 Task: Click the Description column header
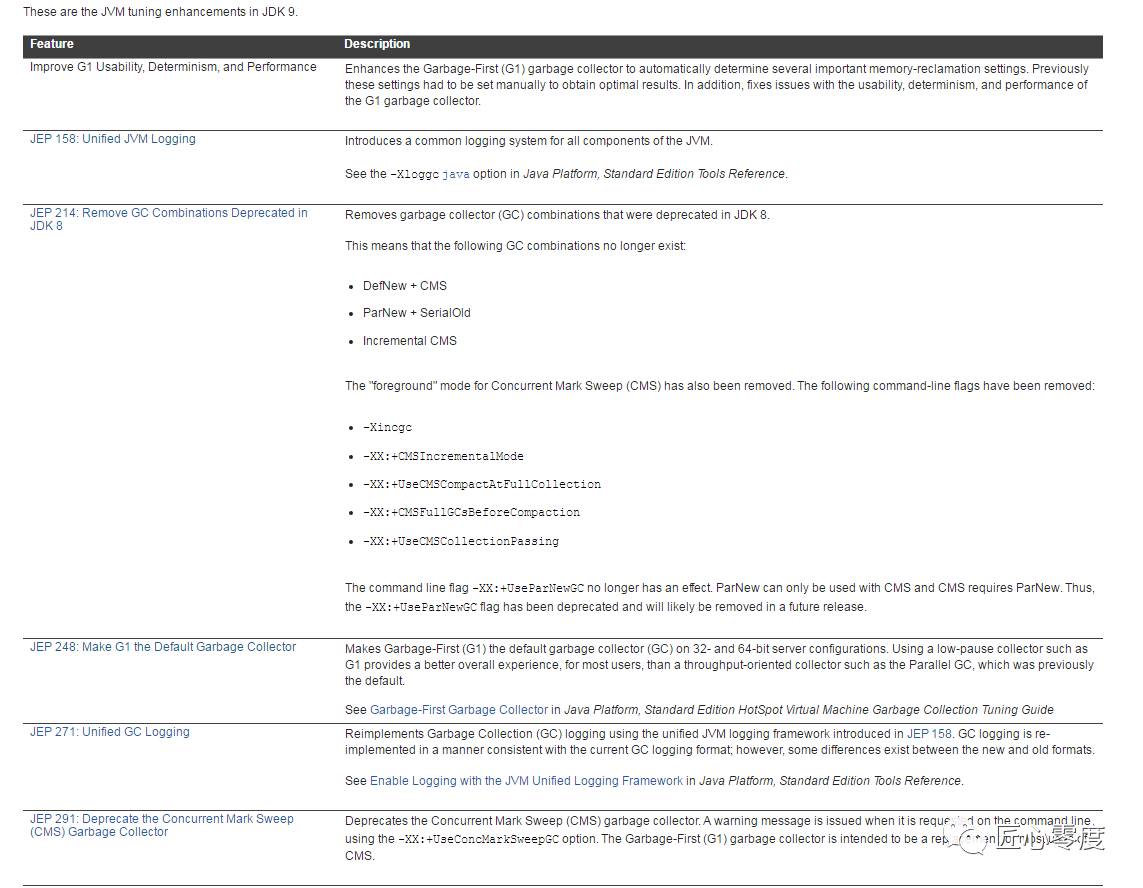pyautogui.click(x=377, y=44)
